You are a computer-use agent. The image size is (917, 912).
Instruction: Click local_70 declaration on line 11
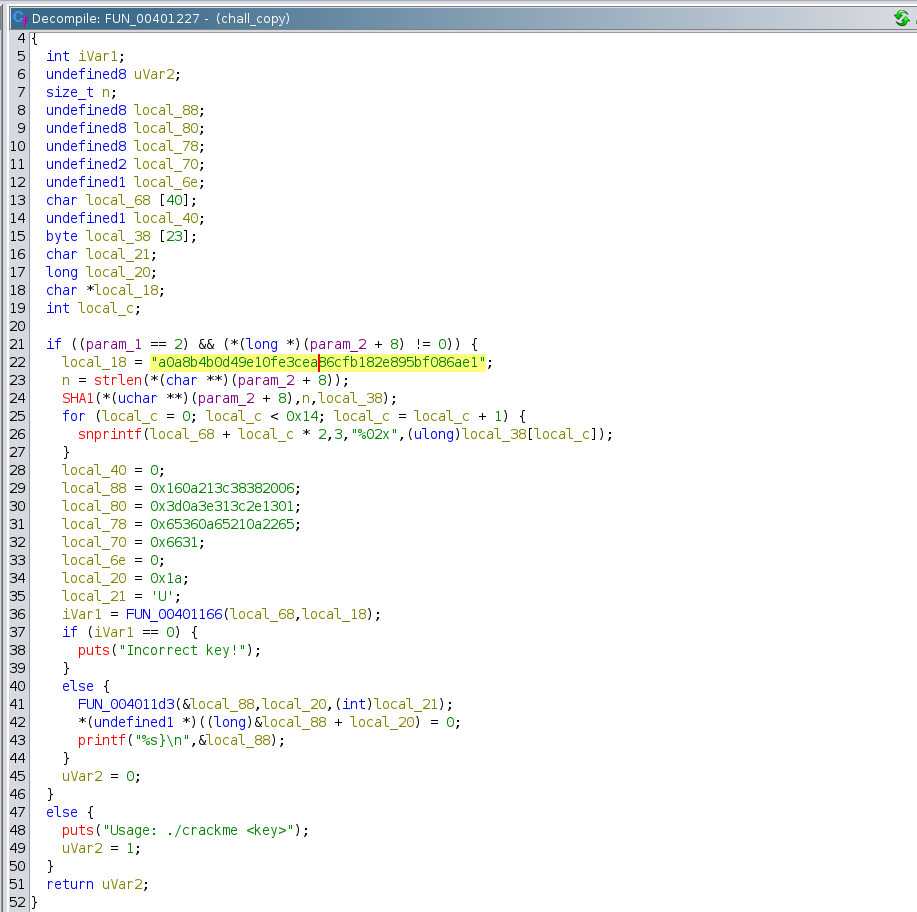tap(166, 164)
